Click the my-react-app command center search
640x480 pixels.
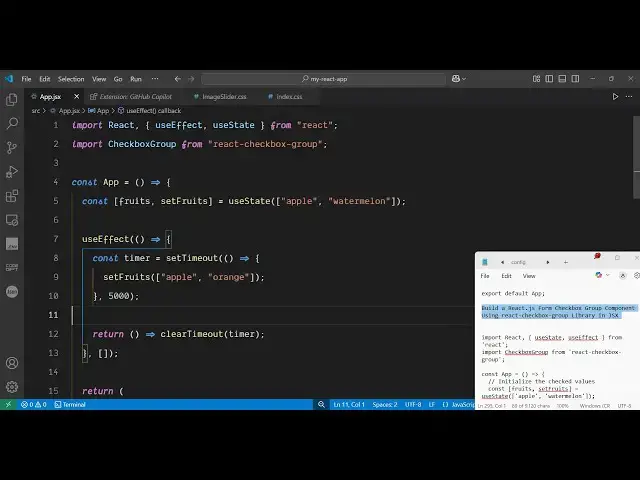(324, 79)
